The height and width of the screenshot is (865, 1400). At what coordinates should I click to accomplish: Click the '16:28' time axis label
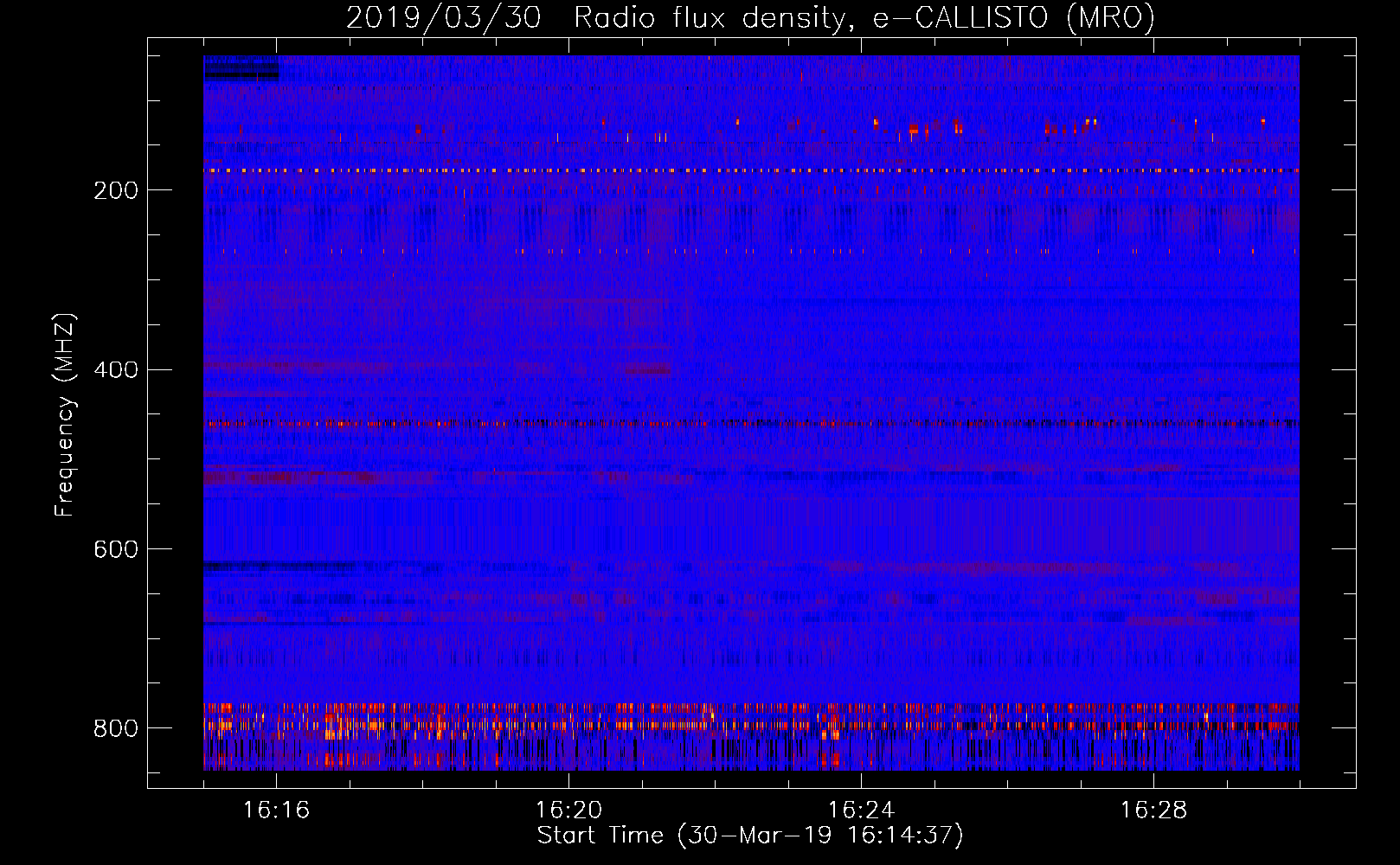click(x=1153, y=811)
